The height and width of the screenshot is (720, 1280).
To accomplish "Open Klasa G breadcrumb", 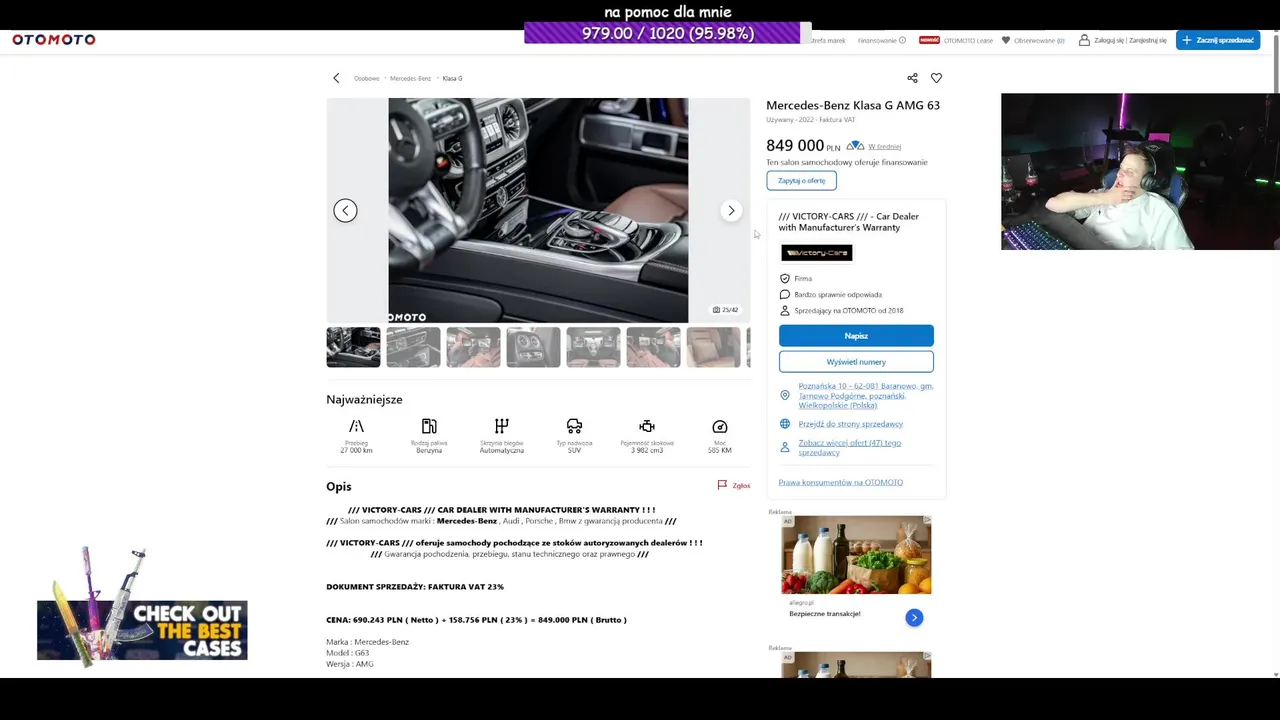I will coord(452,78).
